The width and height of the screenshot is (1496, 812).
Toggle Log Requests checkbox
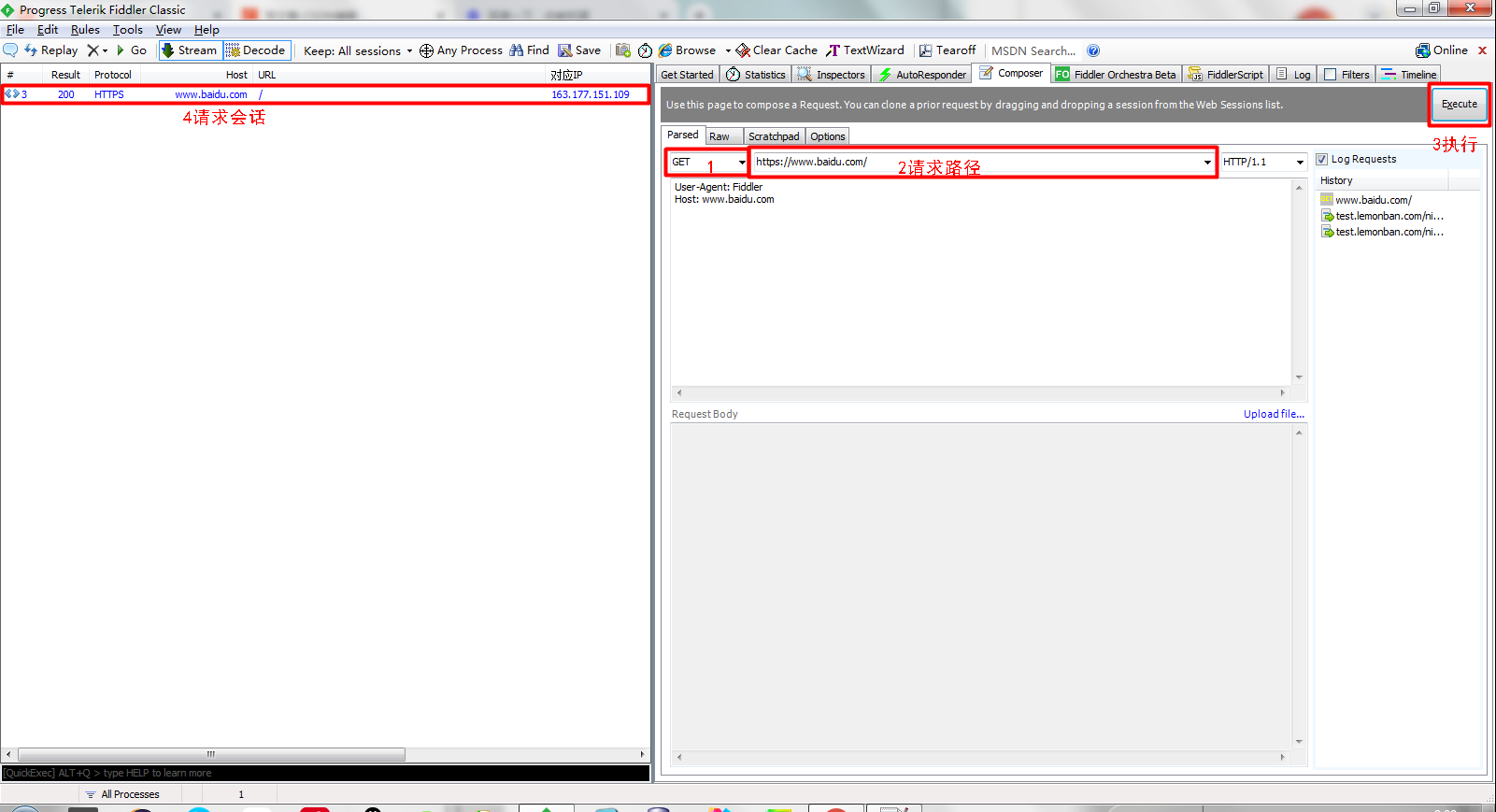tap(1321, 159)
